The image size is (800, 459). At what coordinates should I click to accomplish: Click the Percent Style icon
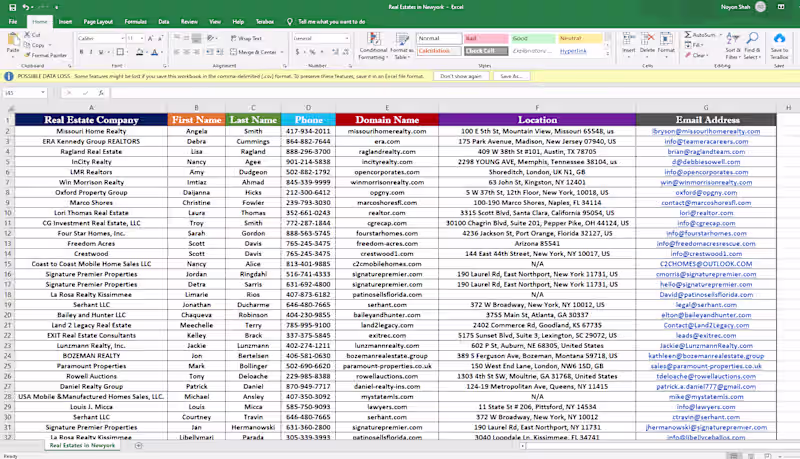pos(312,52)
